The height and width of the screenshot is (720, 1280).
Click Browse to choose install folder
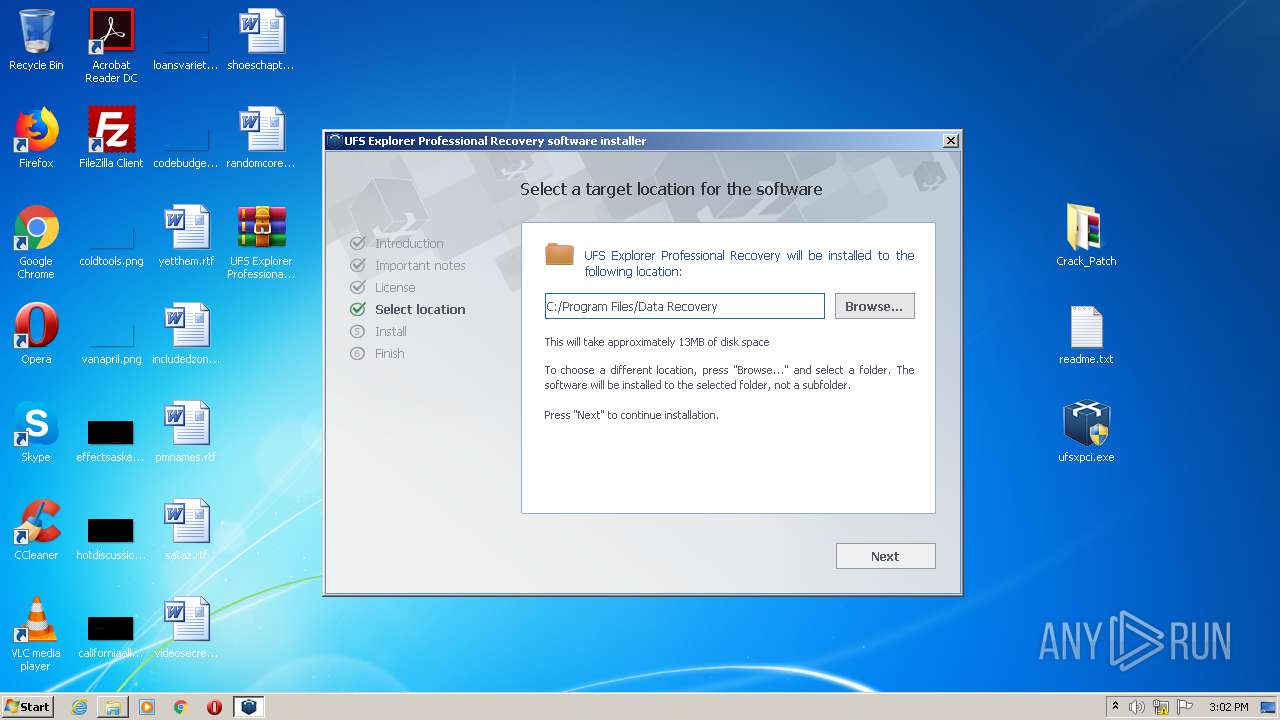point(874,306)
